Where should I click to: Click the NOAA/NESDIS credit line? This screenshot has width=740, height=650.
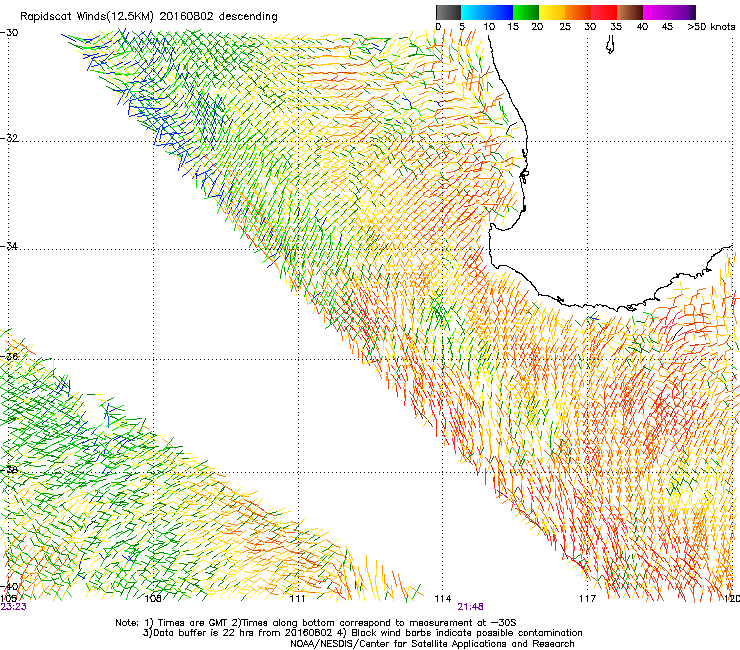pos(432,644)
